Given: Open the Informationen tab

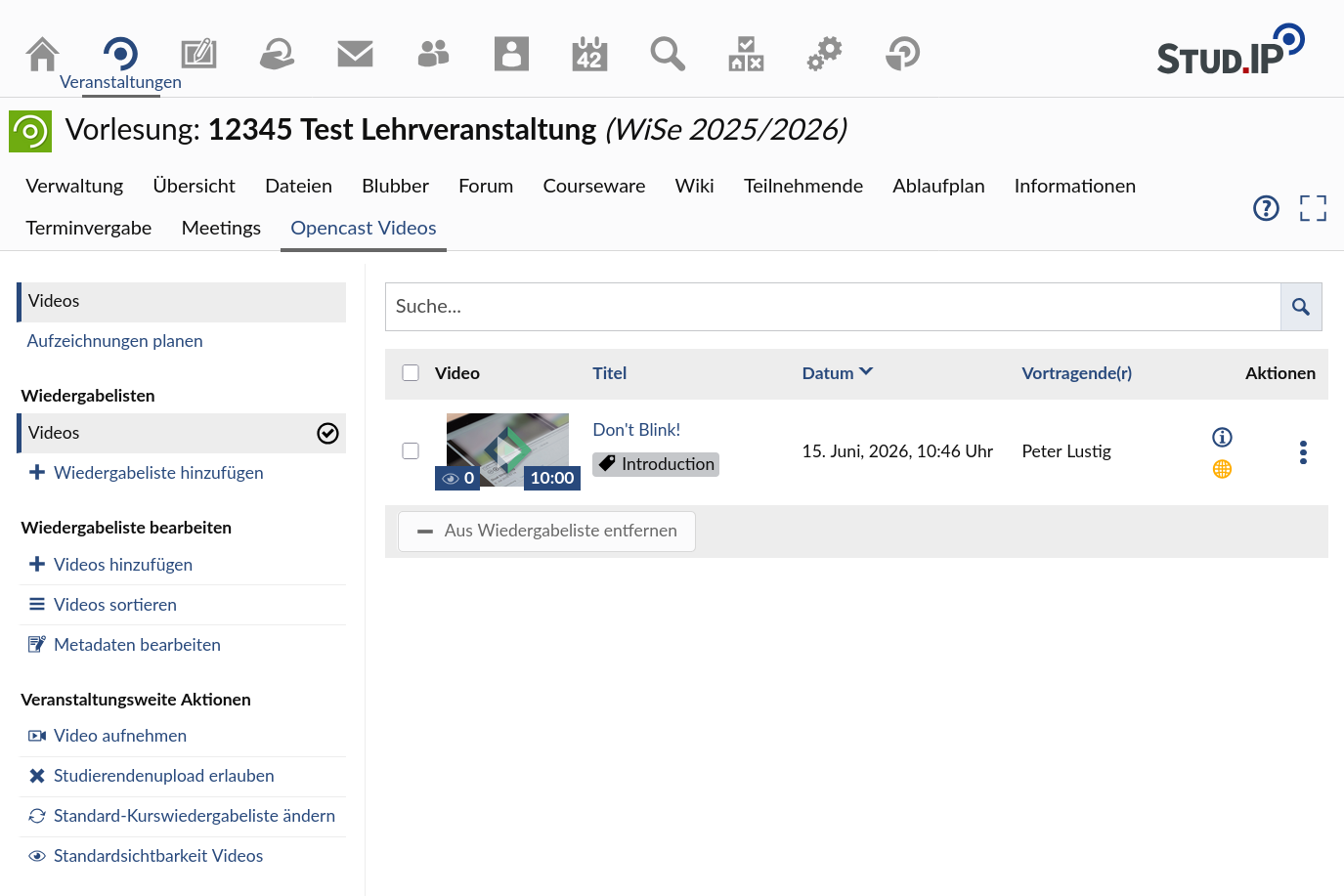Looking at the screenshot, I should coord(1074,186).
